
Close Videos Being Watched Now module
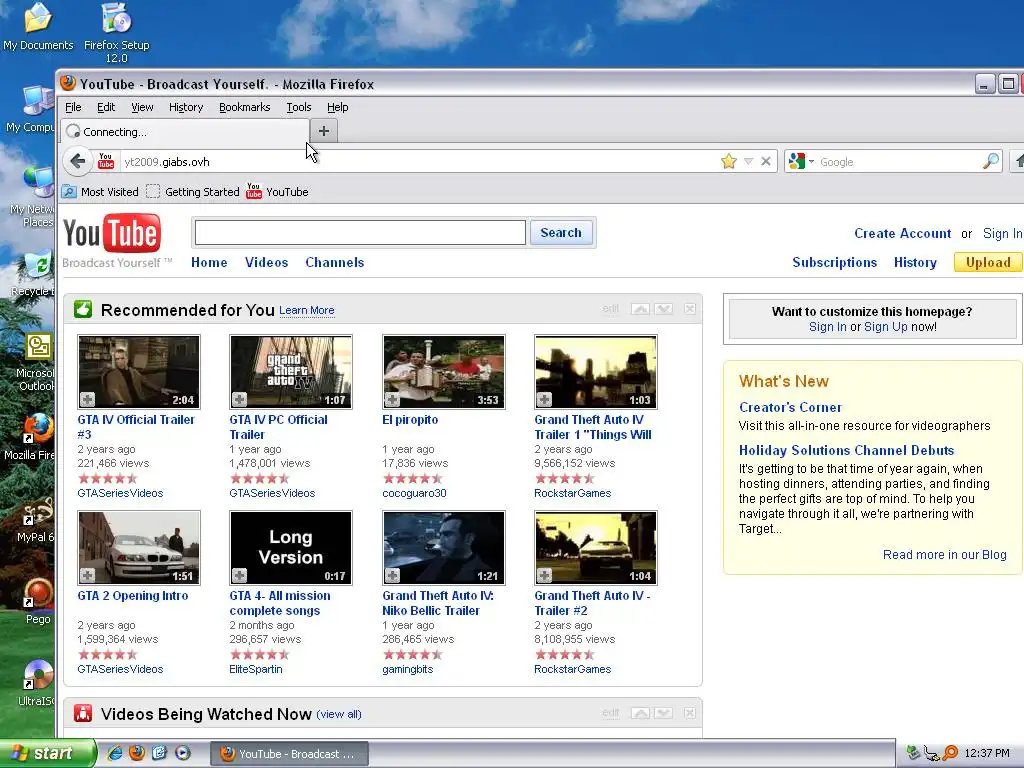(690, 713)
